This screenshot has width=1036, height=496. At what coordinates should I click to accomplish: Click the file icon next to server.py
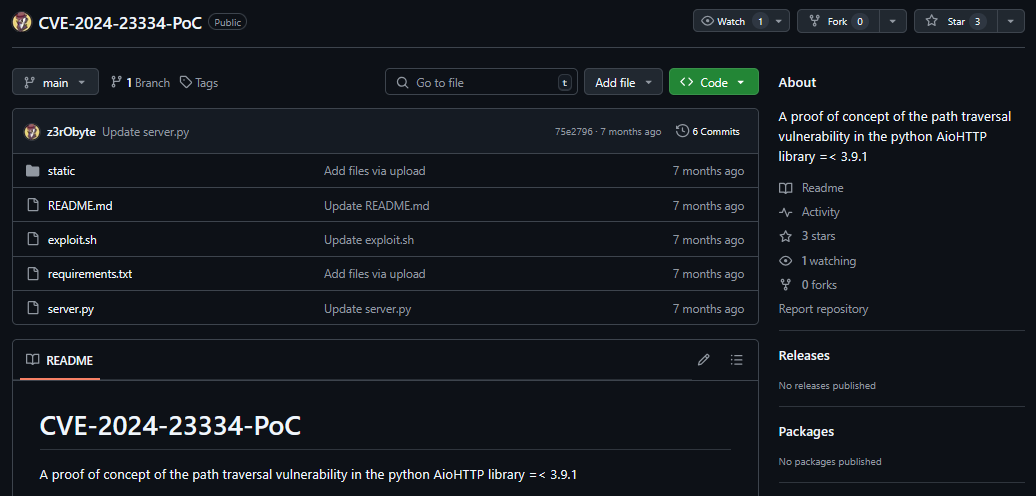[33, 308]
